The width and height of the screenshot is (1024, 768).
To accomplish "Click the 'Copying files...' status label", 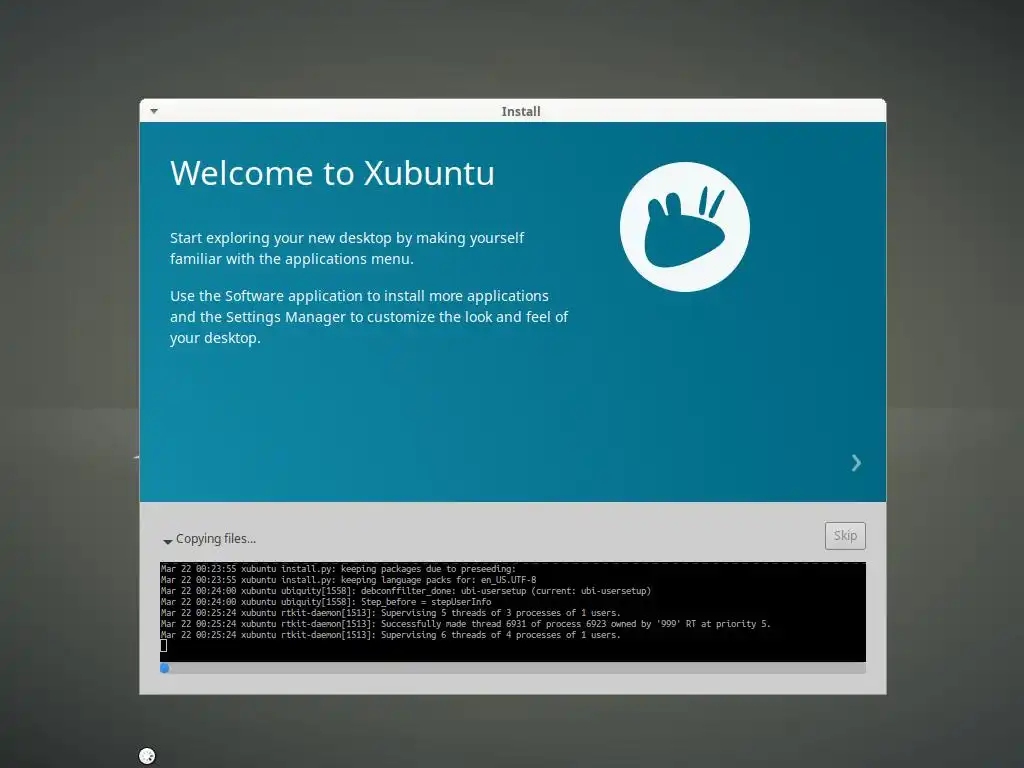I will click(x=216, y=539).
